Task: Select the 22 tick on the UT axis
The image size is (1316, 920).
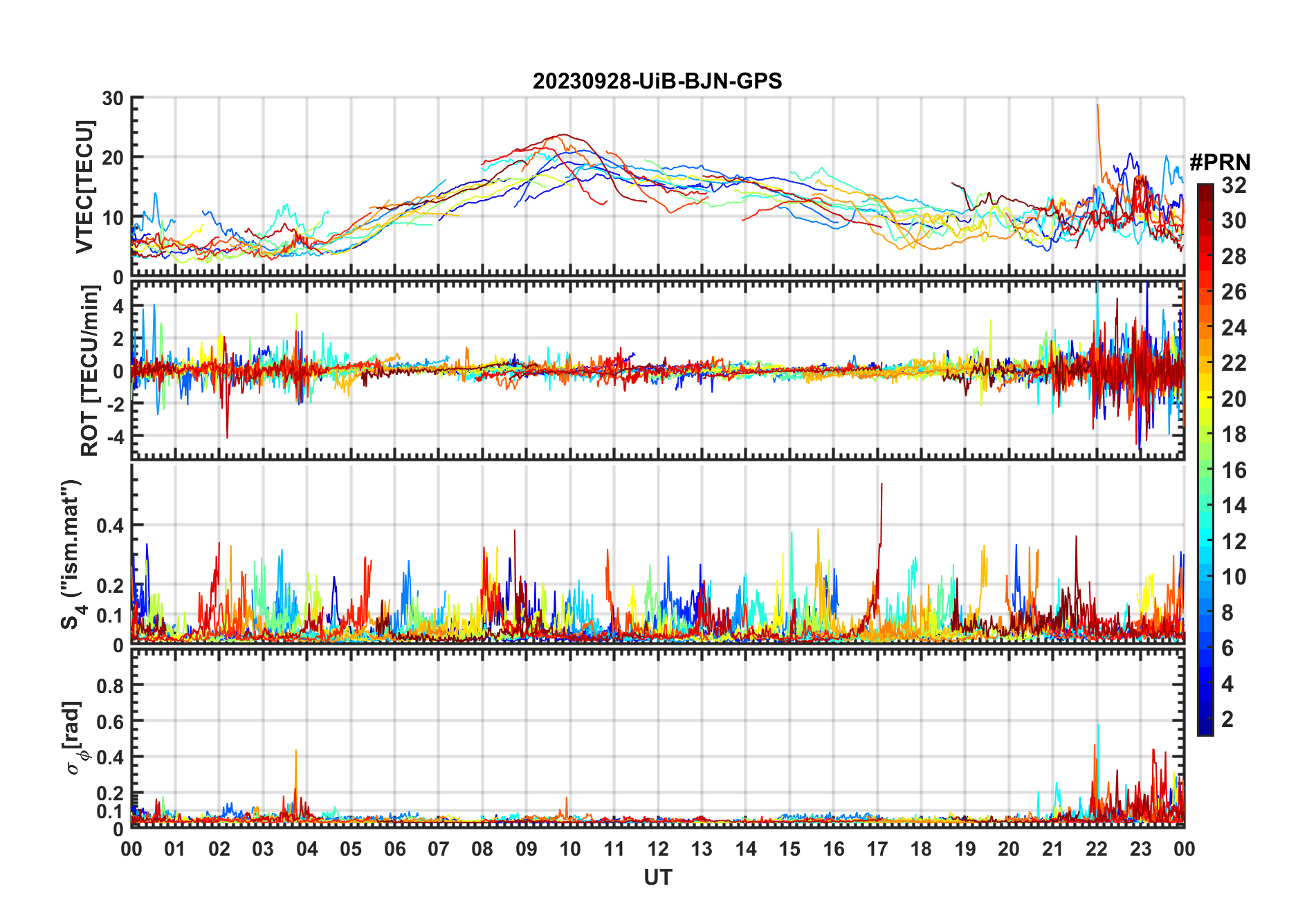Action: click(1097, 849)
